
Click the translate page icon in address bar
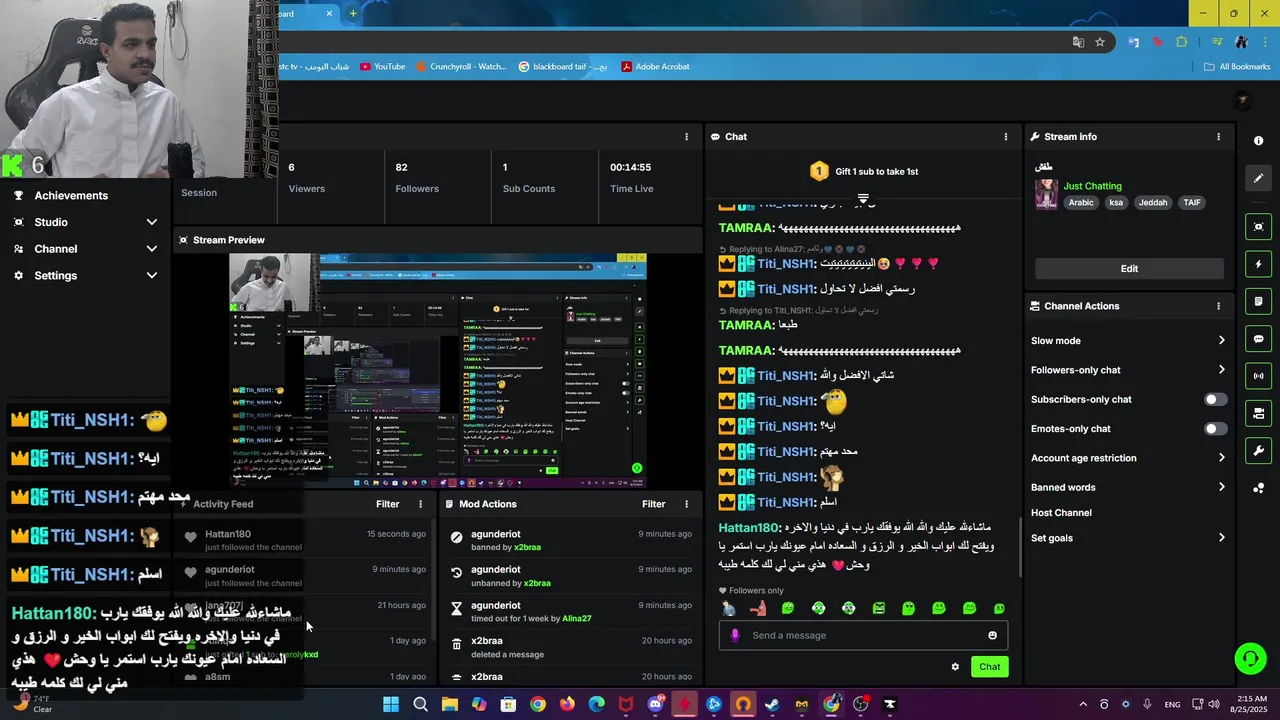point(1078,42)
